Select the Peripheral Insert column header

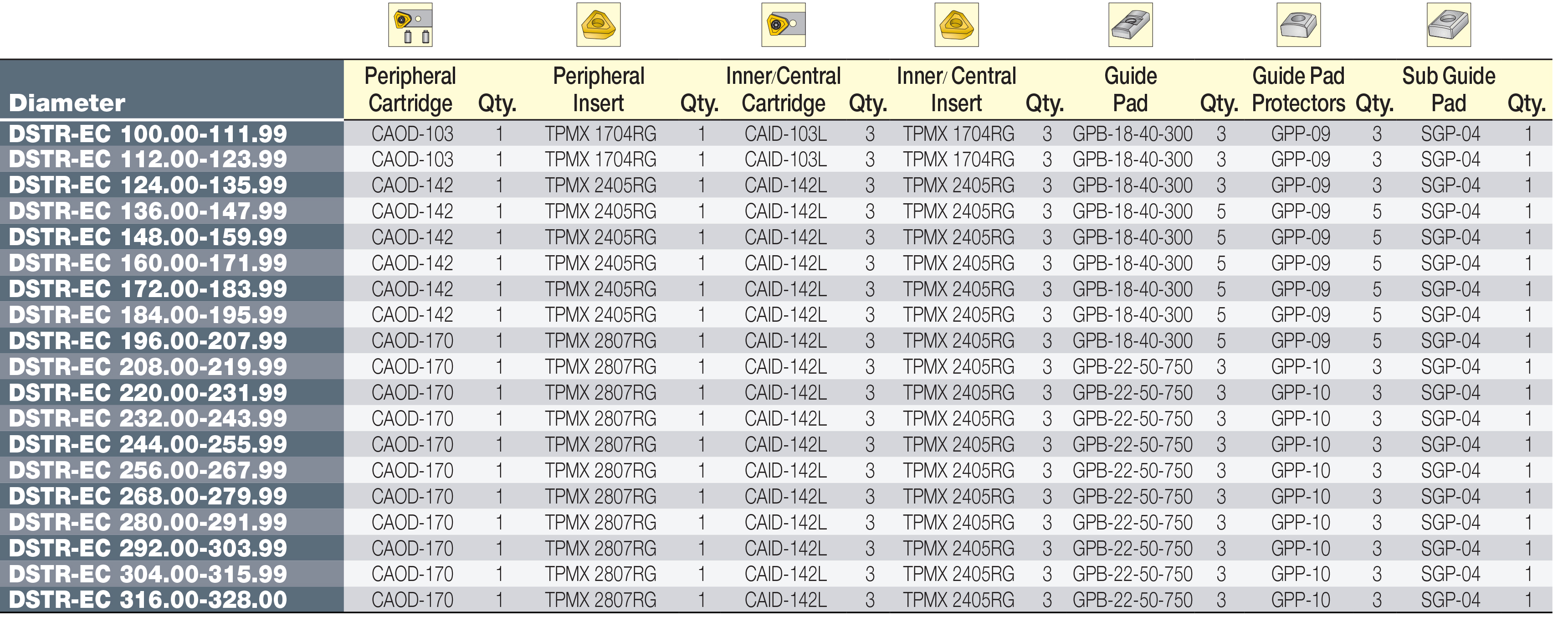598,89
